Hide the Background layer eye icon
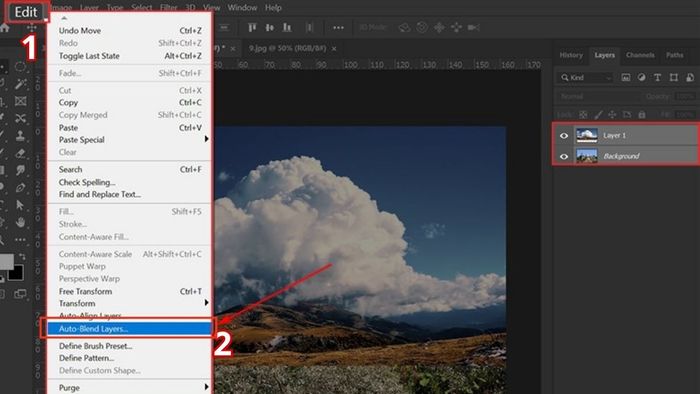This screenshot has width=700, height=394. [564, 156]
